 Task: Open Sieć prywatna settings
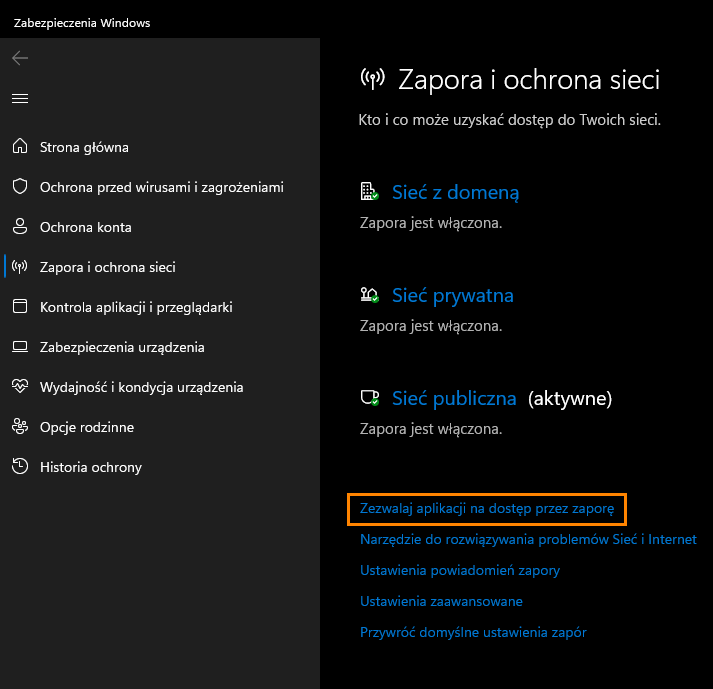tap(452, 296)
